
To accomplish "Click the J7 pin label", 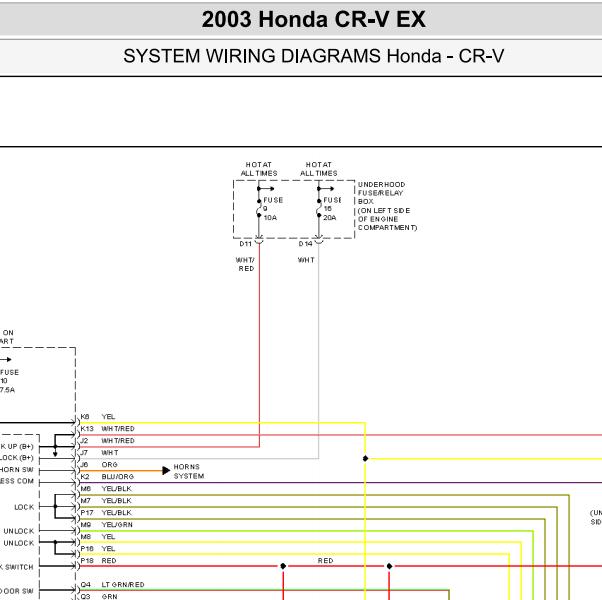I will [84, 453].
